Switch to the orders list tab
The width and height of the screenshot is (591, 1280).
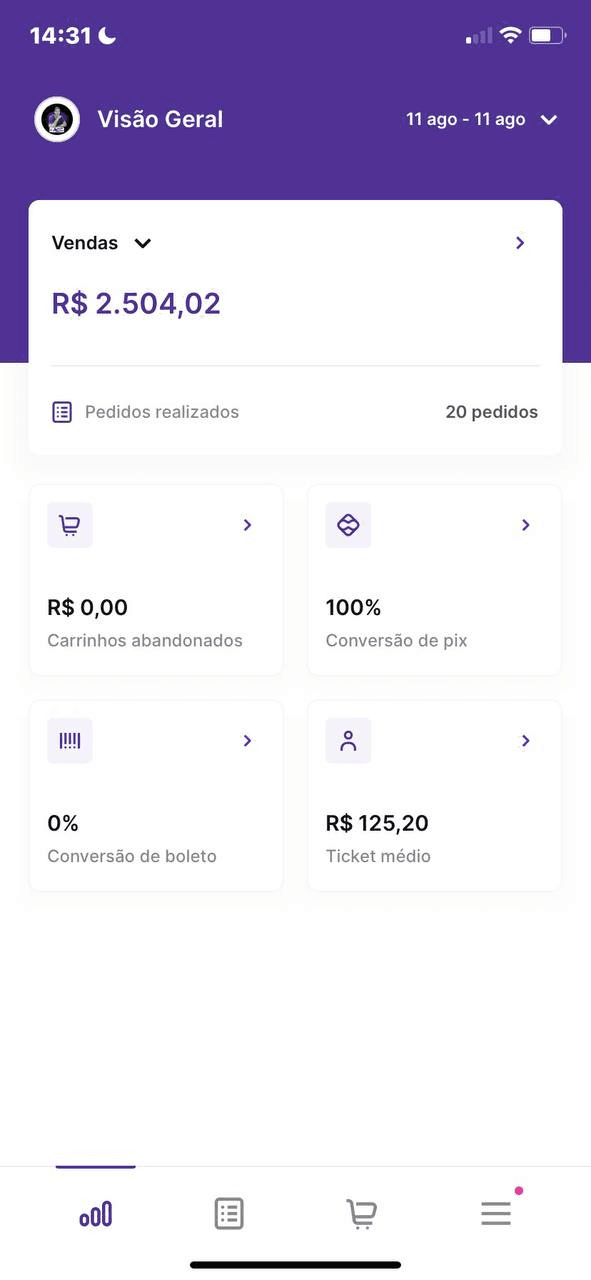229,1214
